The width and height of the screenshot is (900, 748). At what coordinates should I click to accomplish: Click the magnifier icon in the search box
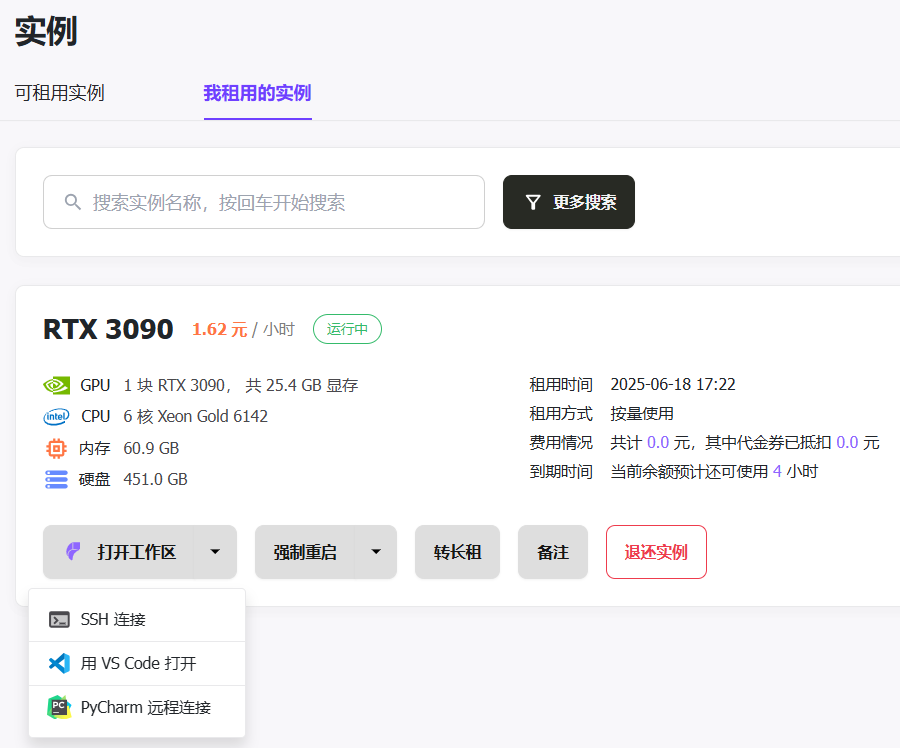point(72,201)
